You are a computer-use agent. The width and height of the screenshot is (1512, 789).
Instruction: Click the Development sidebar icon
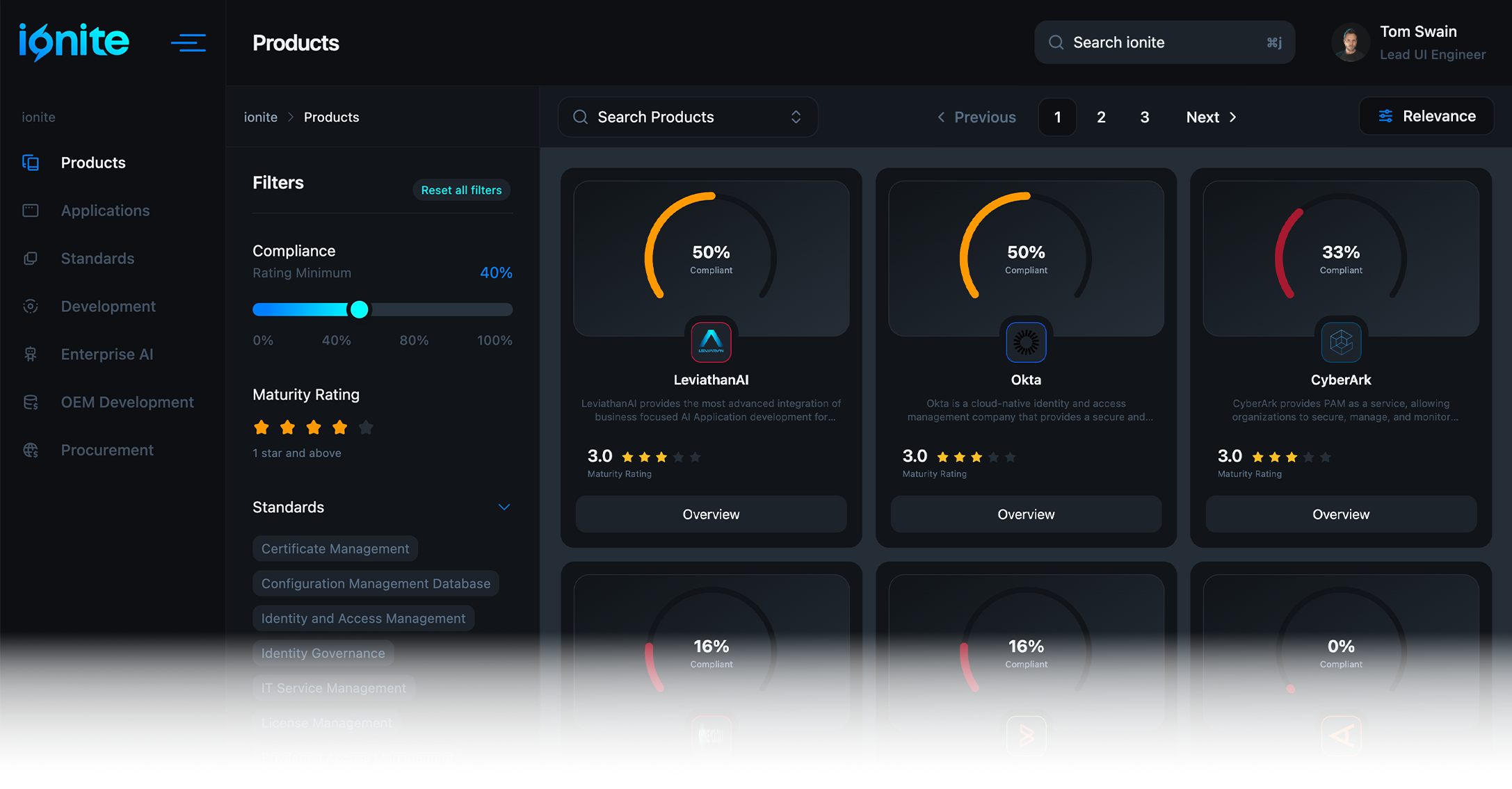[31, 307]
